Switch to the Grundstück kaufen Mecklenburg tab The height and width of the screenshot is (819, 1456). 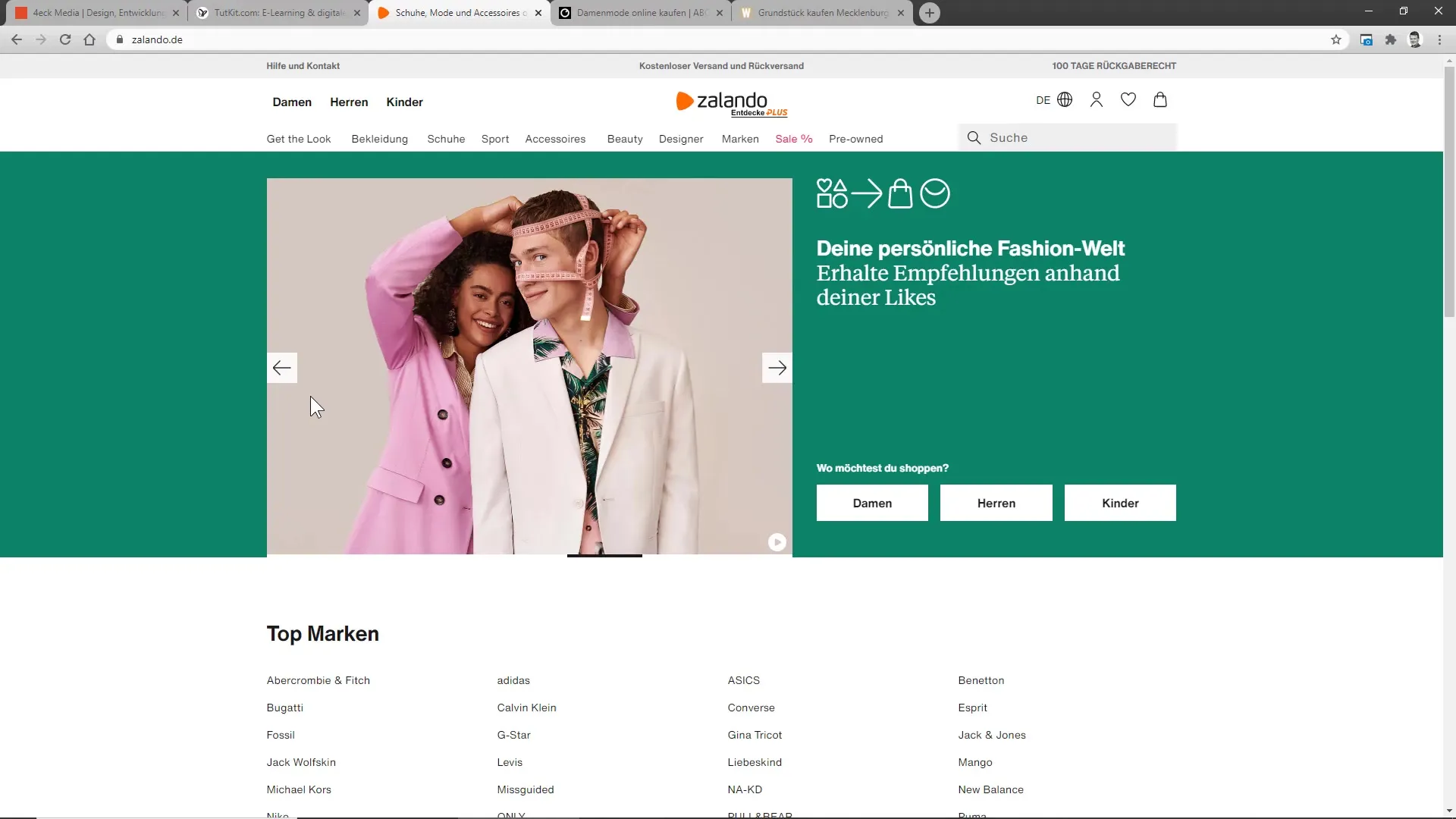823,13
